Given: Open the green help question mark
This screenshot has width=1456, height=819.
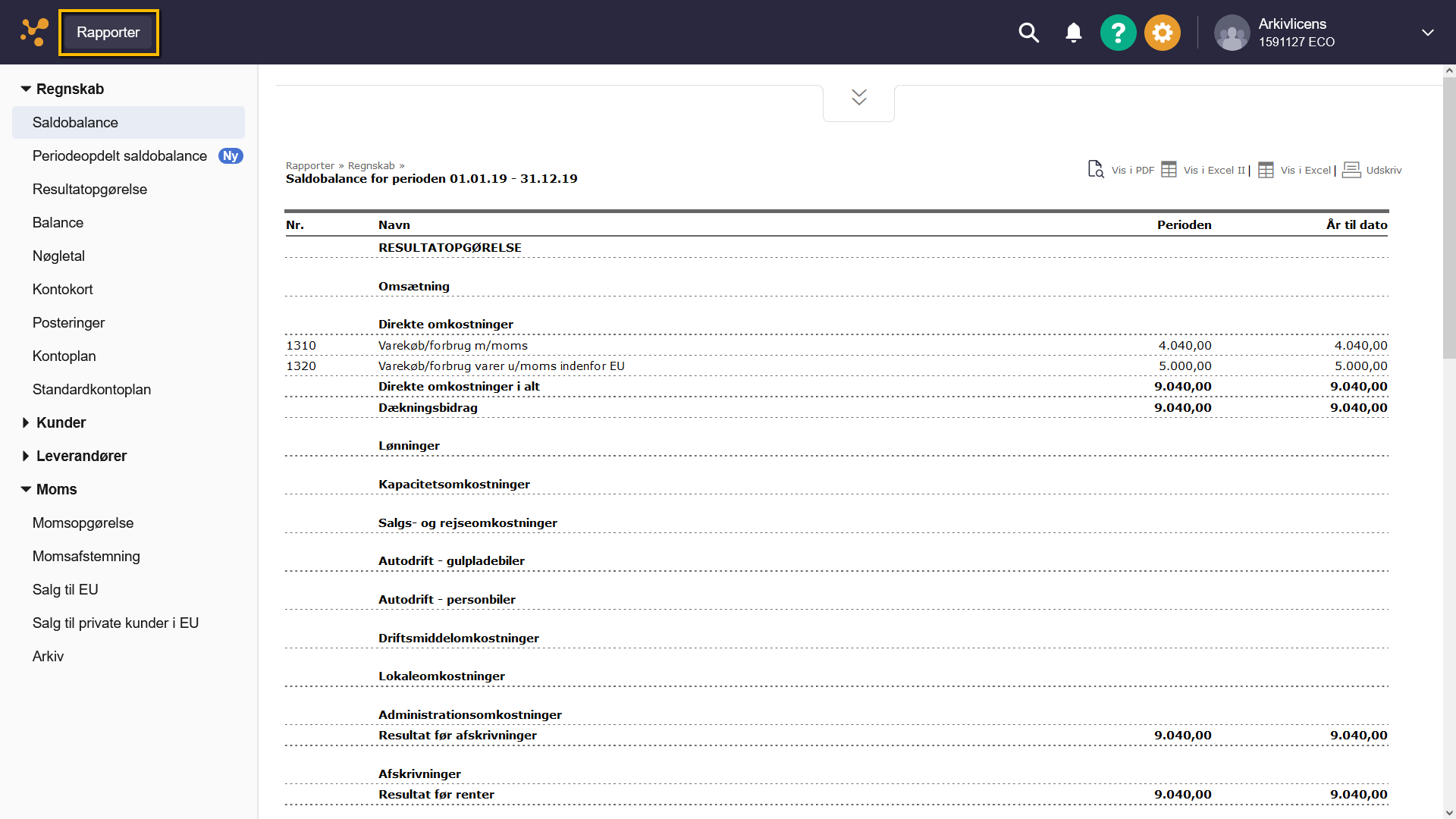Looking at the screenshot, I should click(1118, 33).
